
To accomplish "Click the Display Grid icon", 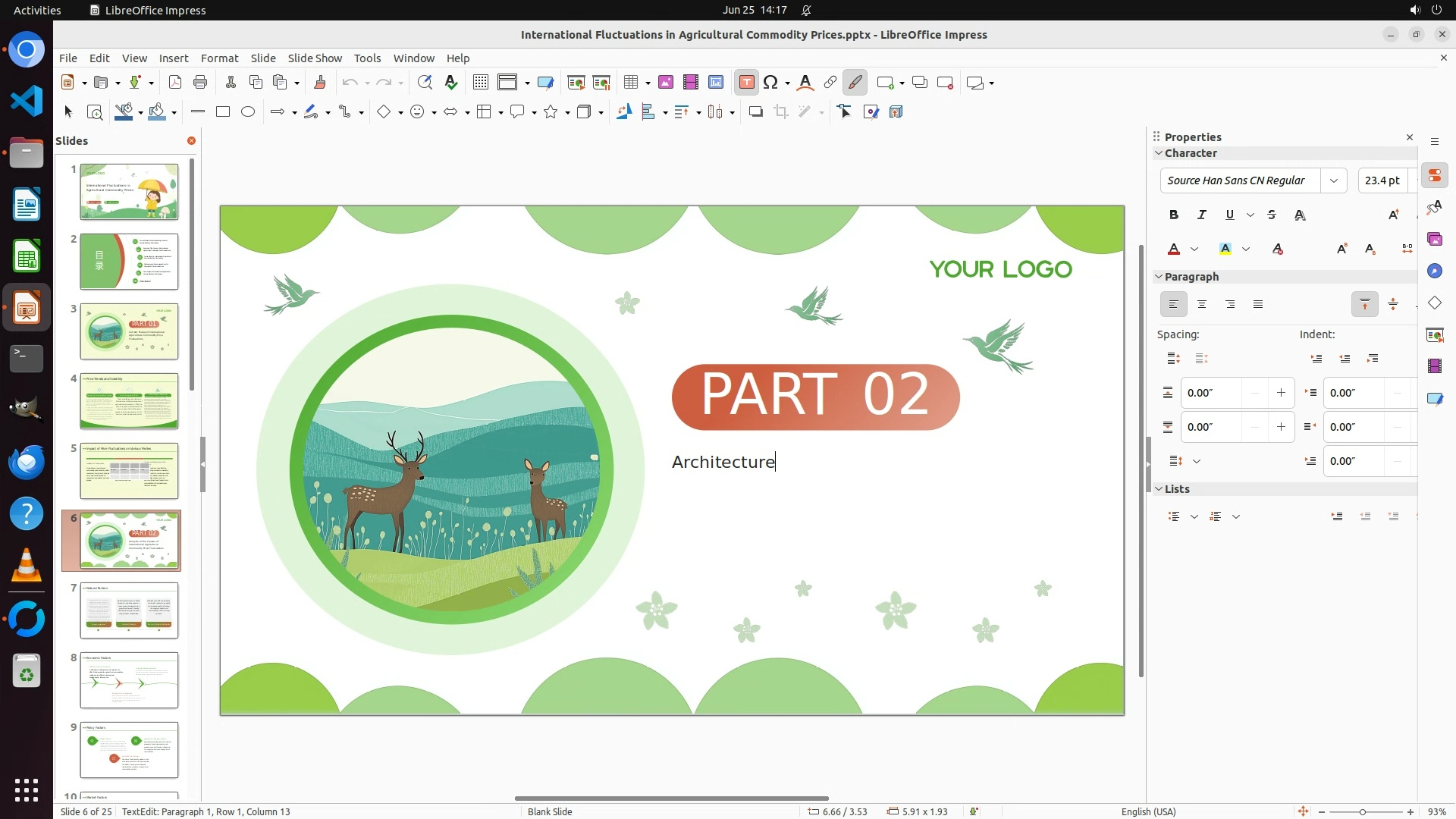I will (480, 83).
